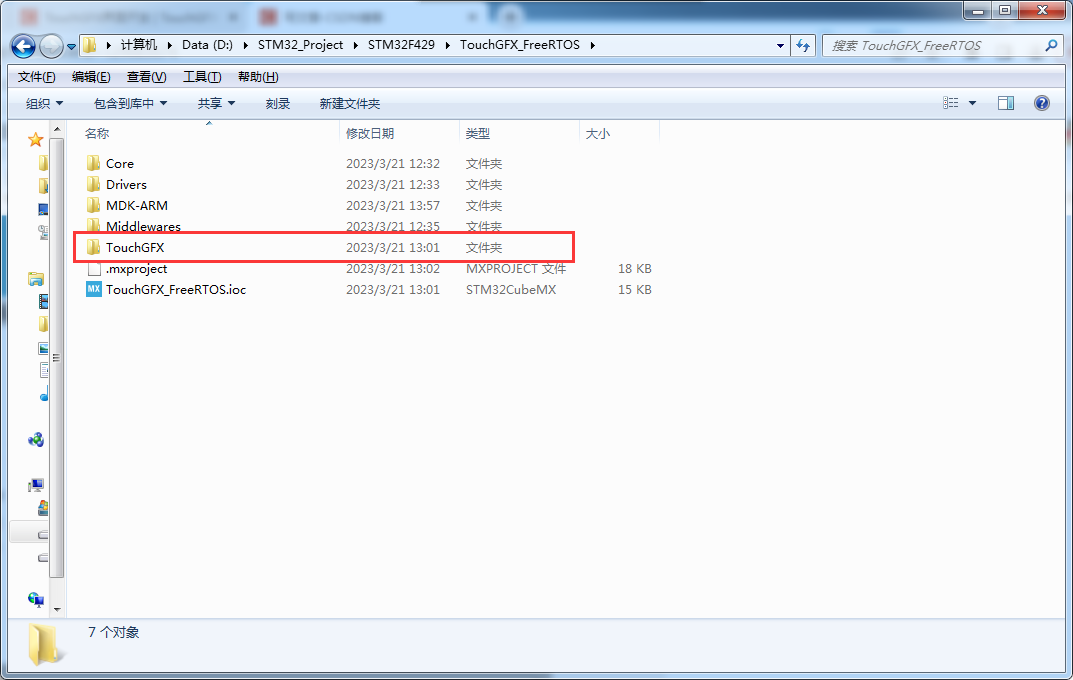This screenshot has height=680, width=1073.
Task: Click date 2023/3/21 12:33 of Drivers
Action: coord(393,185)
